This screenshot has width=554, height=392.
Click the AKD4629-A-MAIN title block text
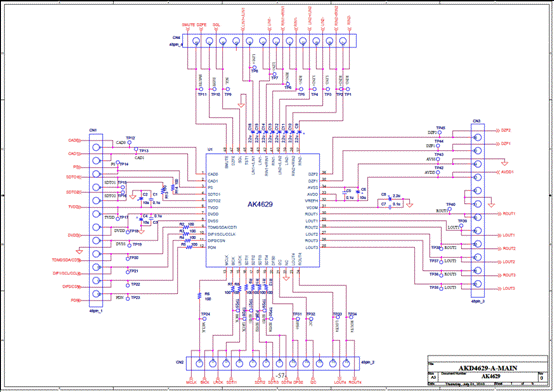(x=488, y=368)
